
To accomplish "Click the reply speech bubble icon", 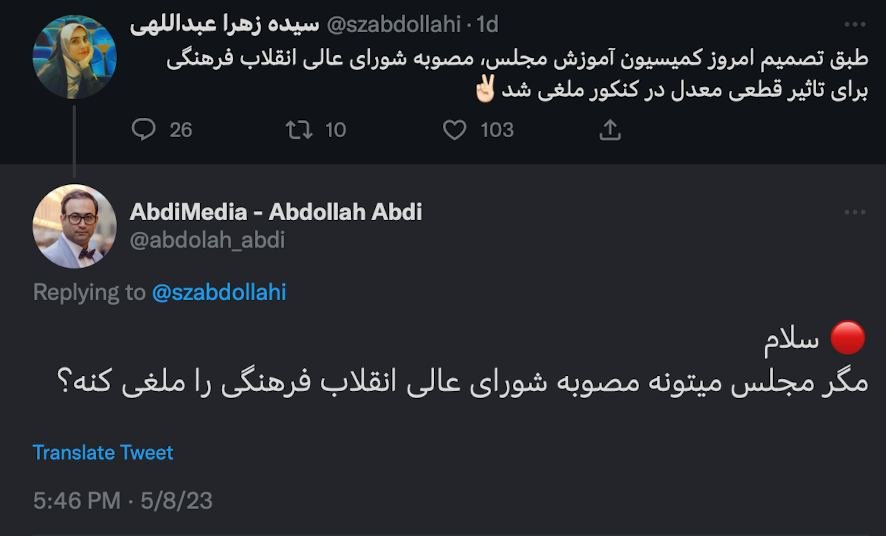I will pyautogui.click(x=145, y=129).
